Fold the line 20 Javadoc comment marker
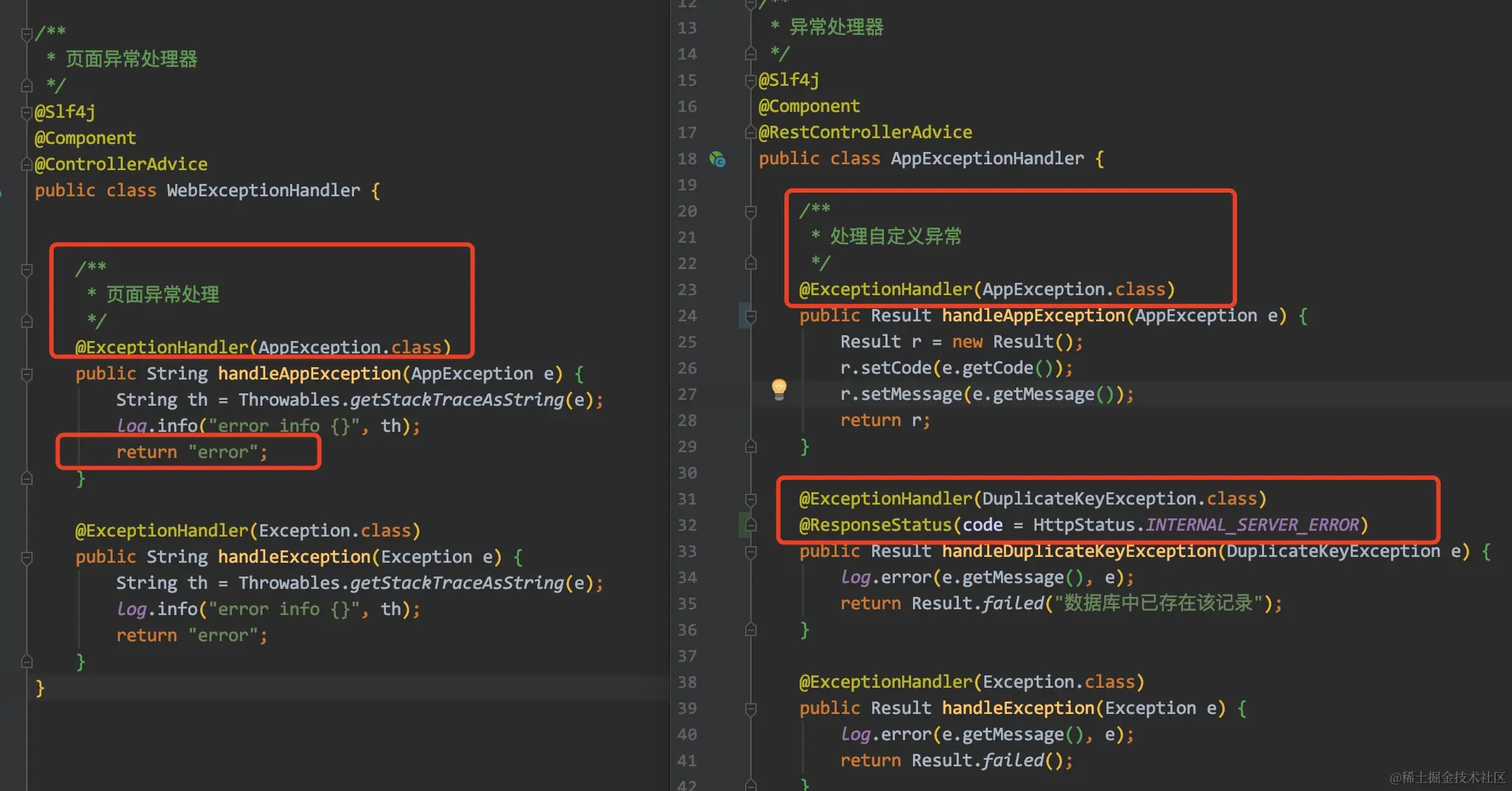The image size is (1512, 791). (x=751, y=212)
